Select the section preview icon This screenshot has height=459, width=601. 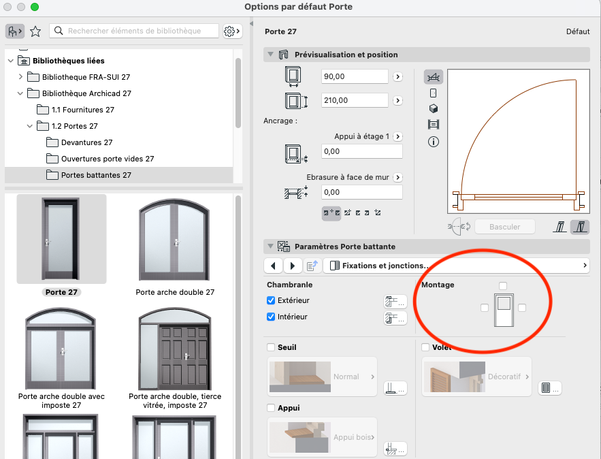click(433, 125)
